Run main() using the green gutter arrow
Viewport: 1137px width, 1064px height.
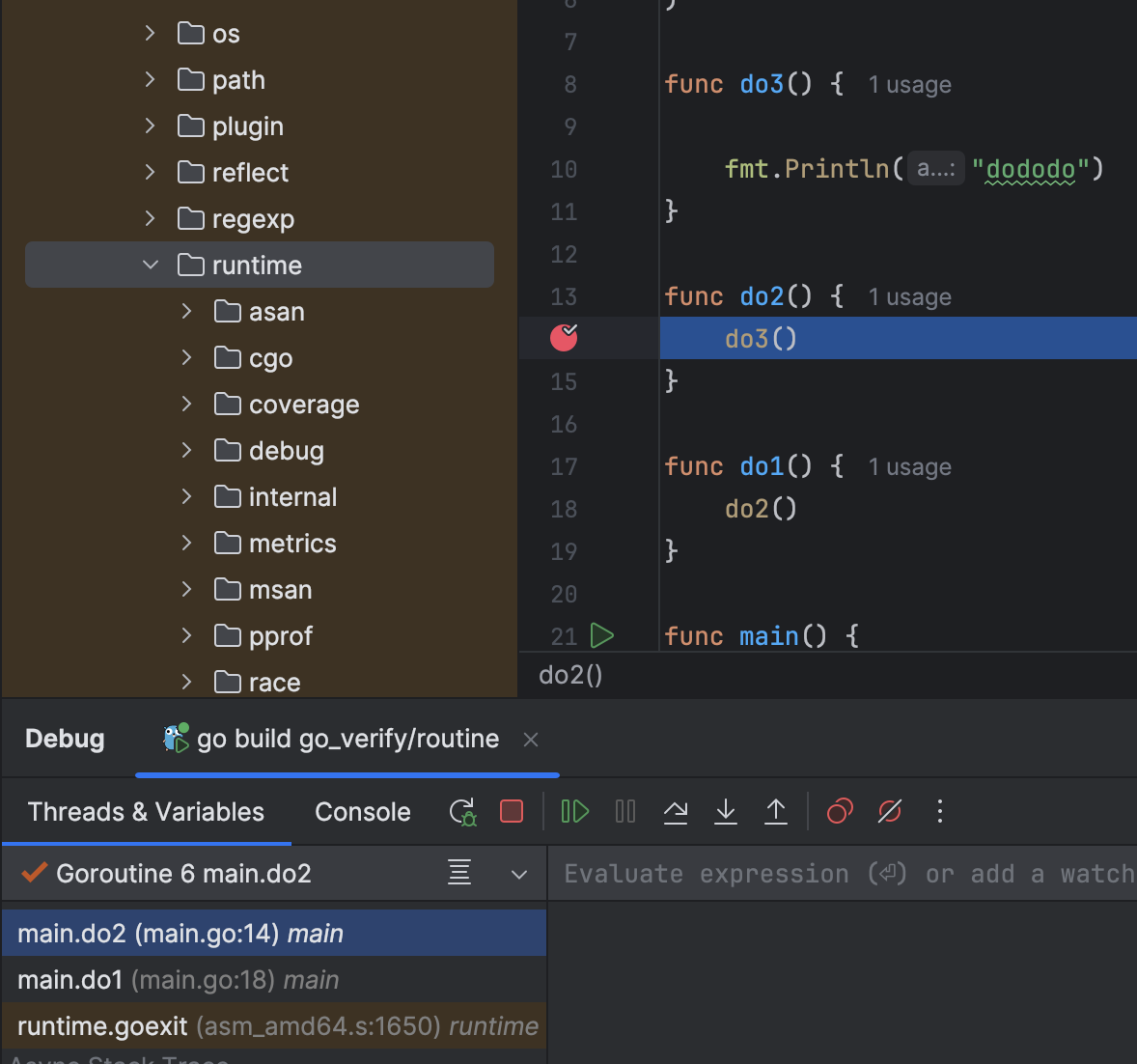pyautogui.click(x=602, y=635)
